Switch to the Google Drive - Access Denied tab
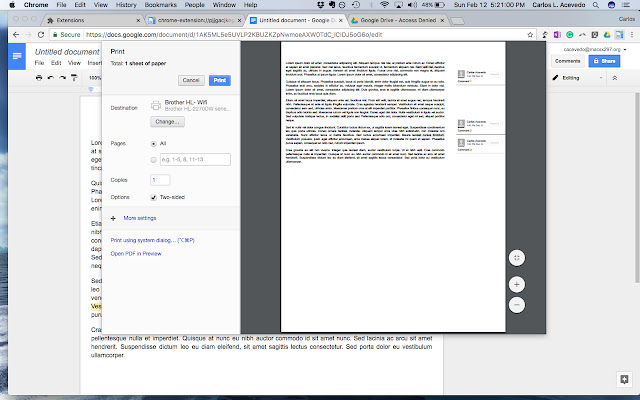Image resolution: width=640 pixels, height=400 pixels. [x=397, y=20]
